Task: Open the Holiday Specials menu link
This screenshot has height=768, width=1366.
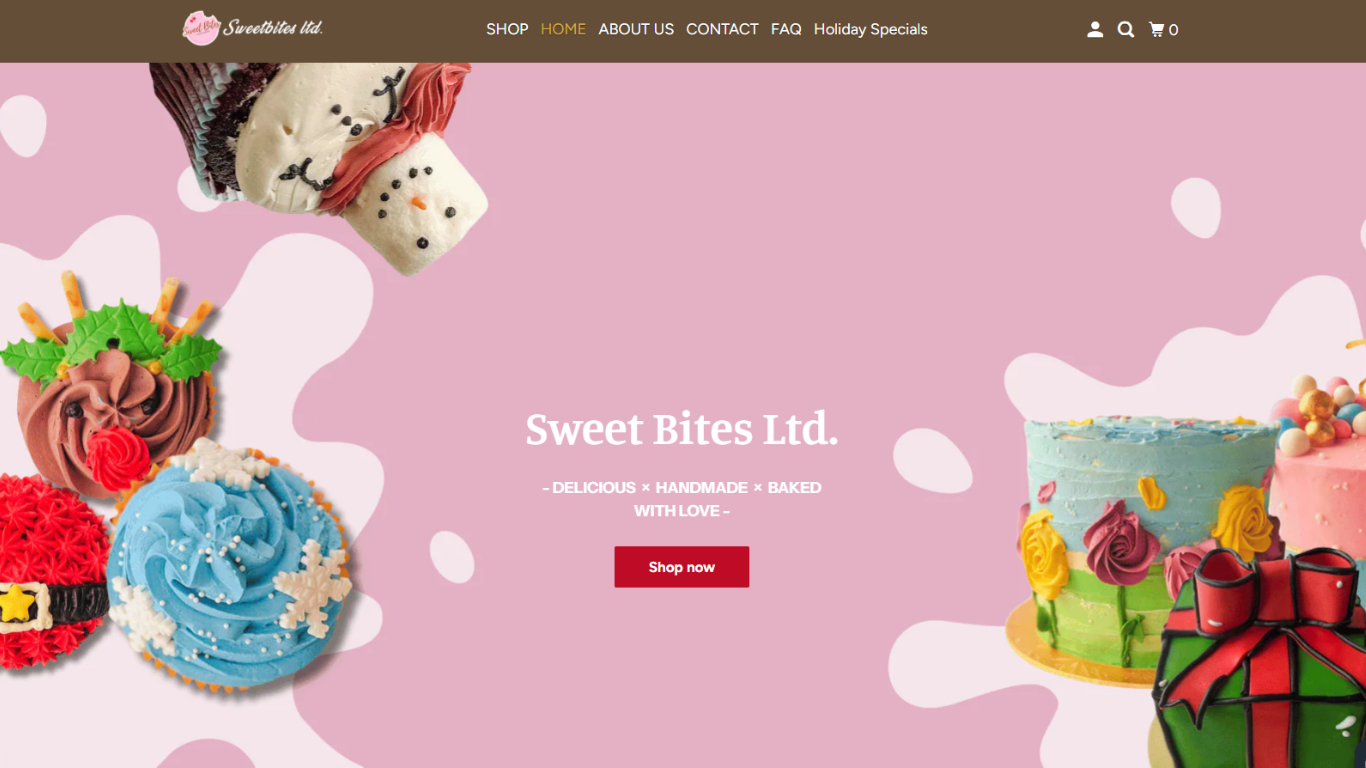Action: click(871, 30)
